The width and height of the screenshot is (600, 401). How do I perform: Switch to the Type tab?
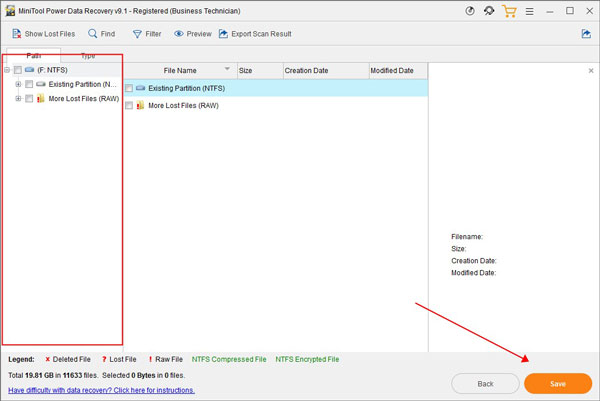[88, 56]
